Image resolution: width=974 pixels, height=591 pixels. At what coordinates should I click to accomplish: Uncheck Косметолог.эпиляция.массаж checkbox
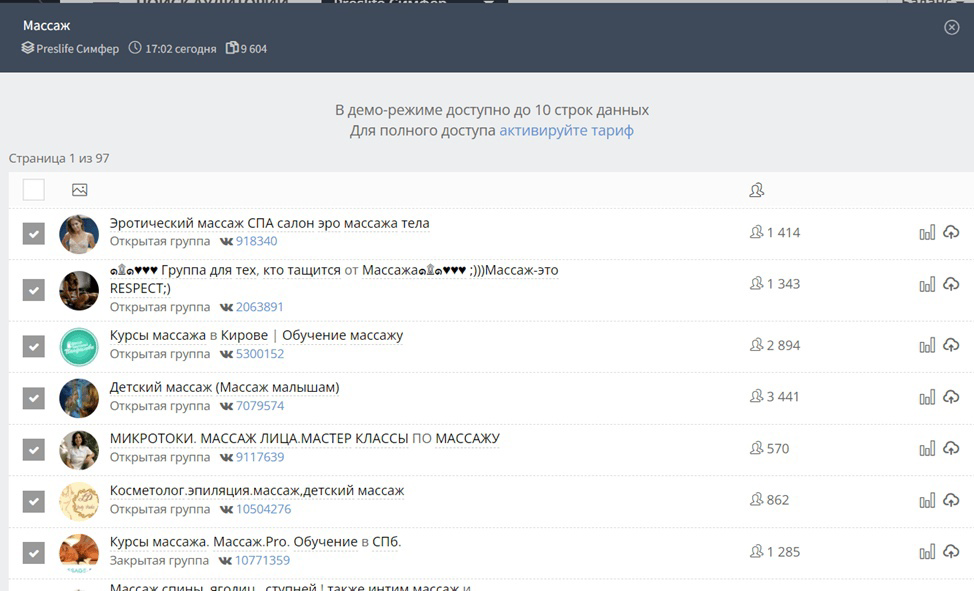coord(34,502)
